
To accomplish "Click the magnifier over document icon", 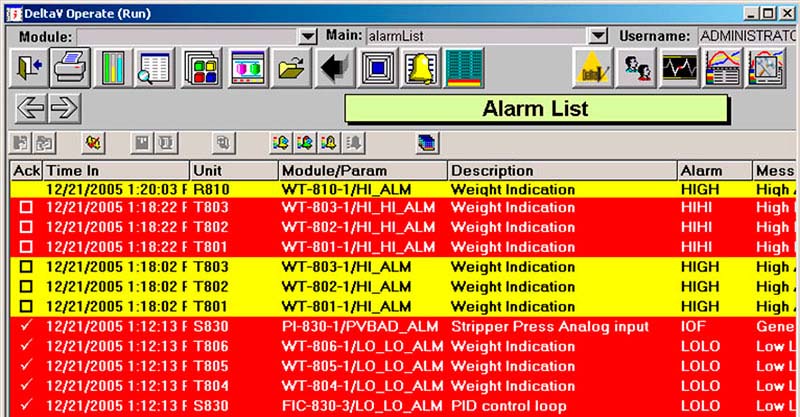I will (155, 69).
